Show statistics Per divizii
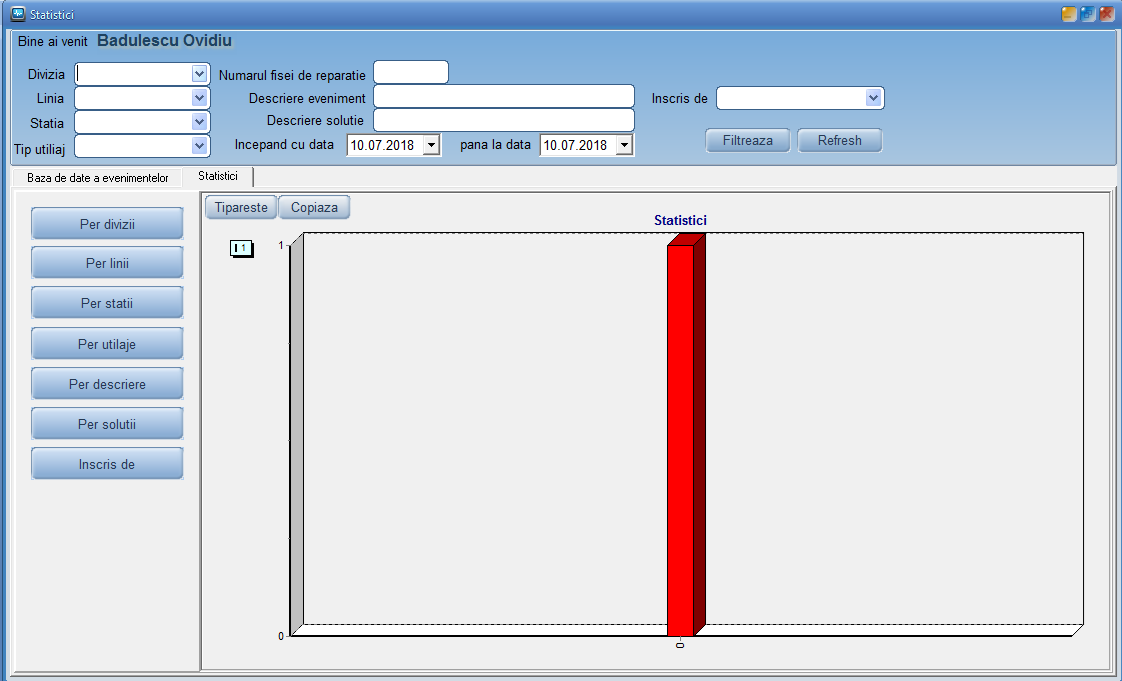The image size is (1122, 681). click(x=107, y=224)
